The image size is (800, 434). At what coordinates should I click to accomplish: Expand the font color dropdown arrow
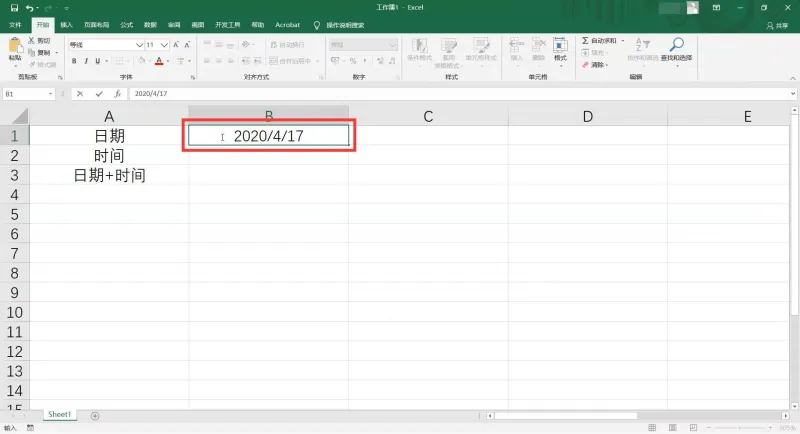(x=168, y=61)
